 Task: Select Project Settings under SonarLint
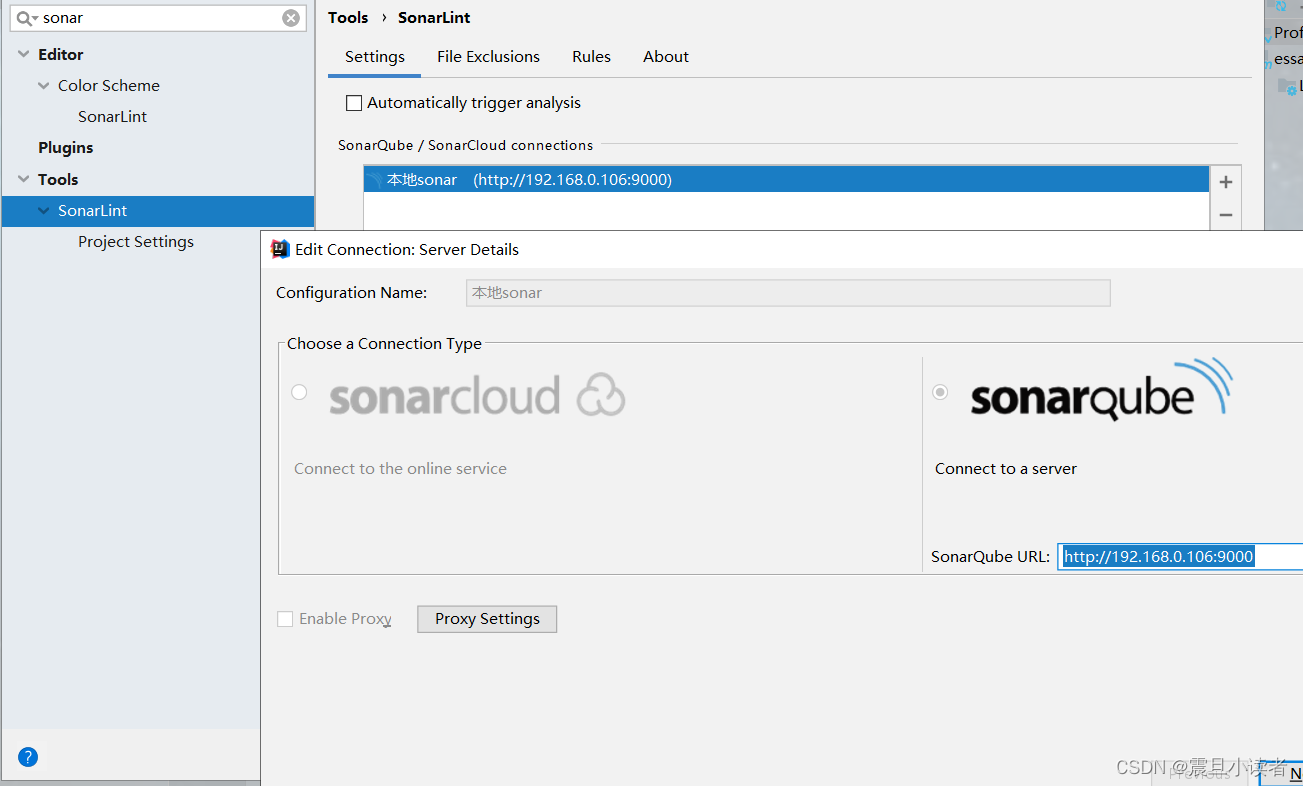135,241
